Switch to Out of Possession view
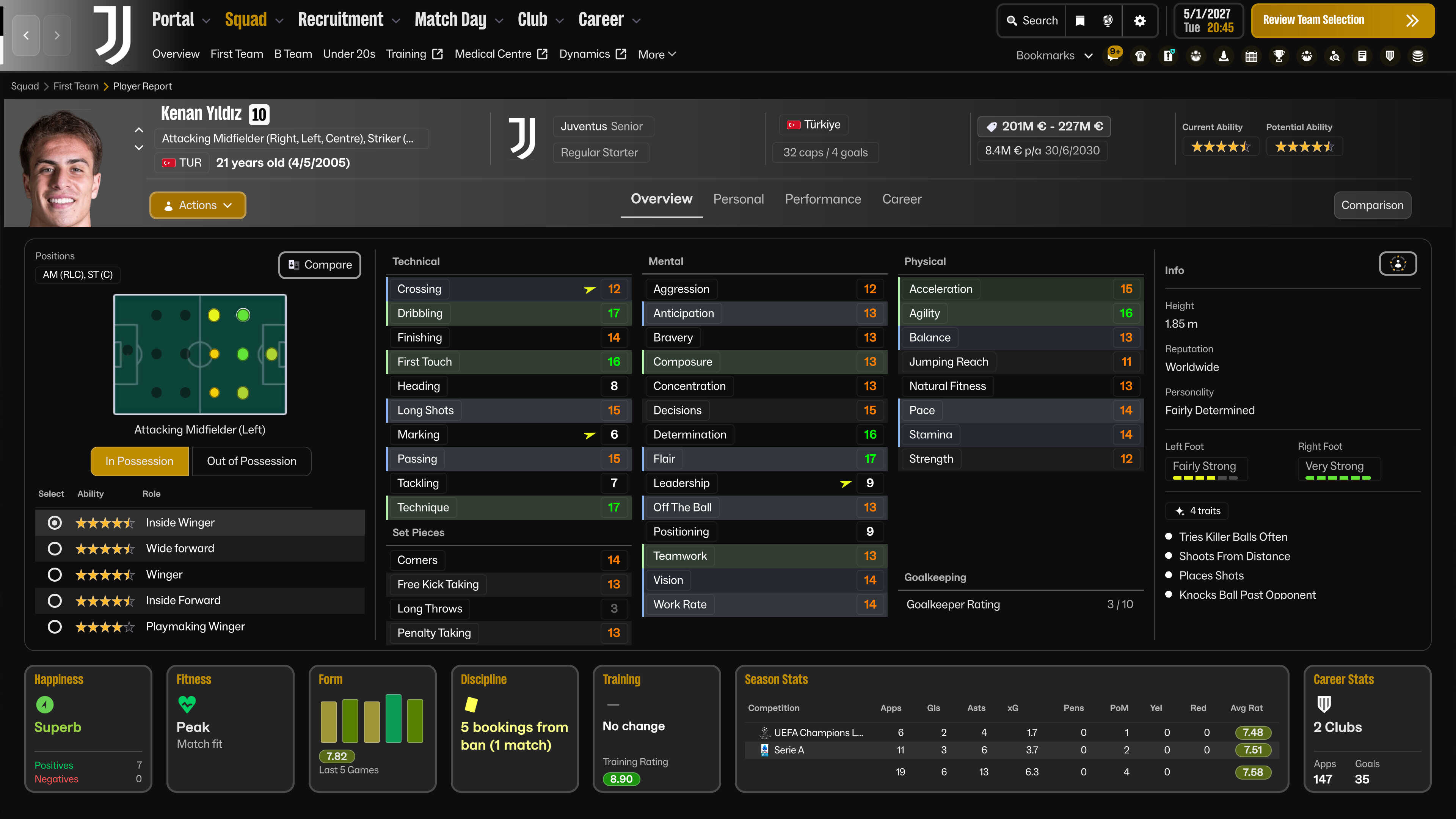 251,461
